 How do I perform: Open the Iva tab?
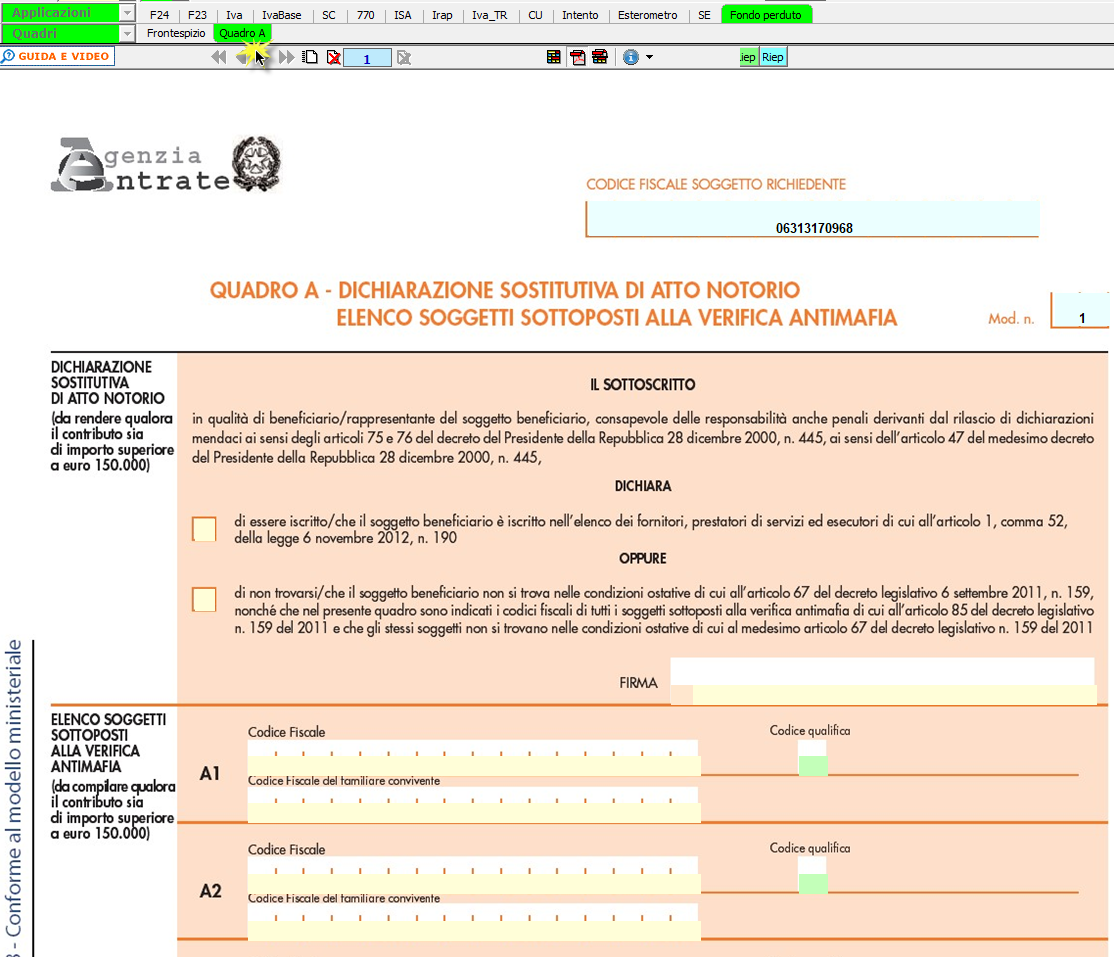(x=234, y=15)
